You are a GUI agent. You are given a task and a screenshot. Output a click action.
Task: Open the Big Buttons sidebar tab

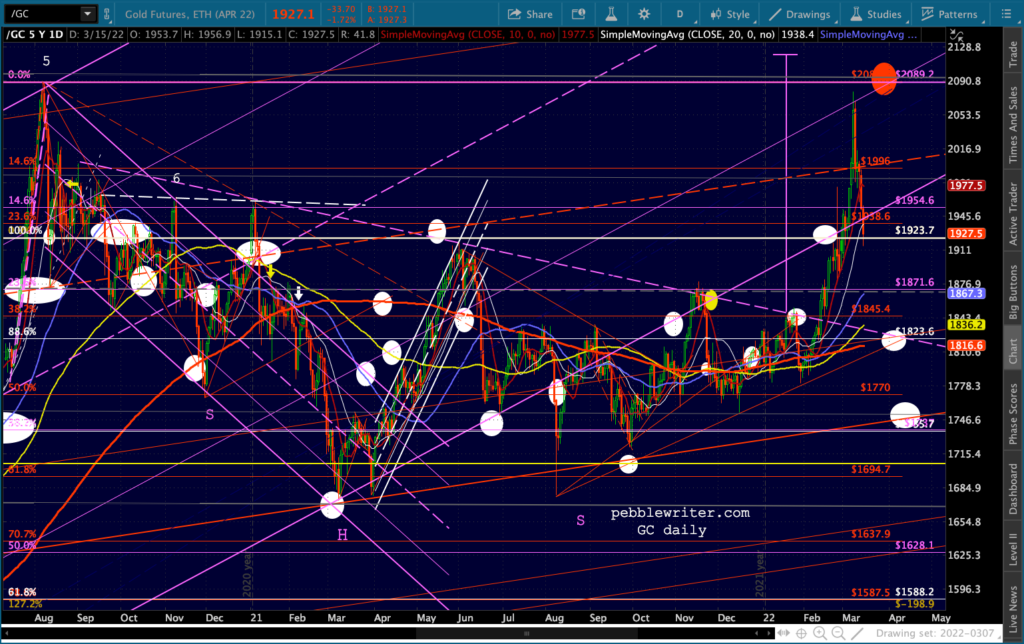point(1013,292)
